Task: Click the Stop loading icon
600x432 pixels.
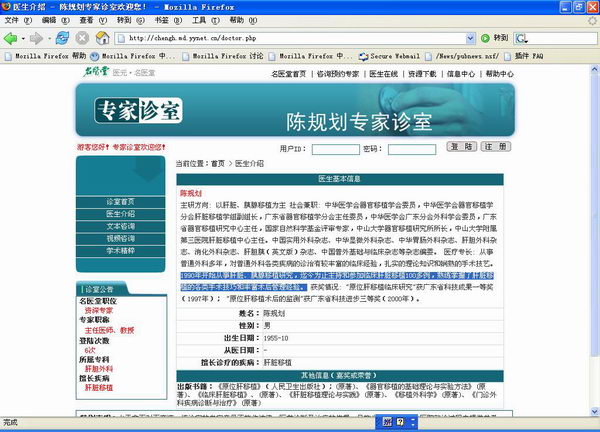Action: tap(82, 38)
